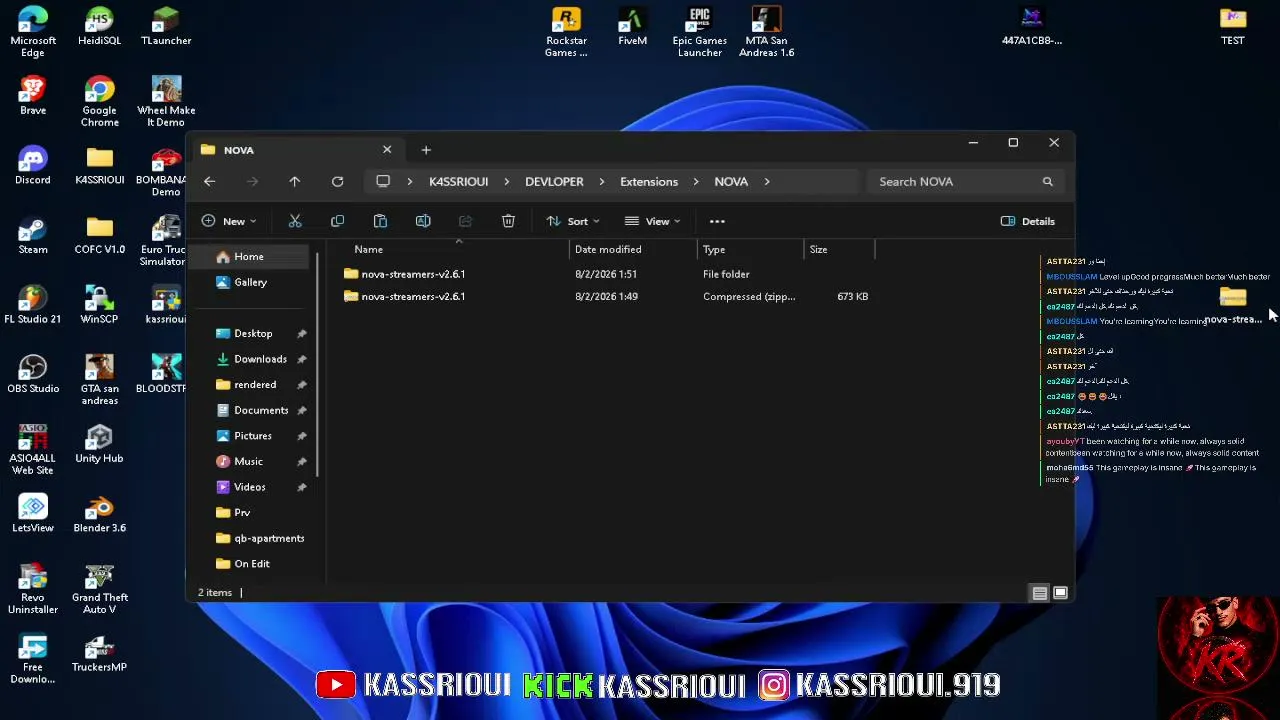
Task: Click Delete trash icon in toolbar
Action: coord(508,221)
